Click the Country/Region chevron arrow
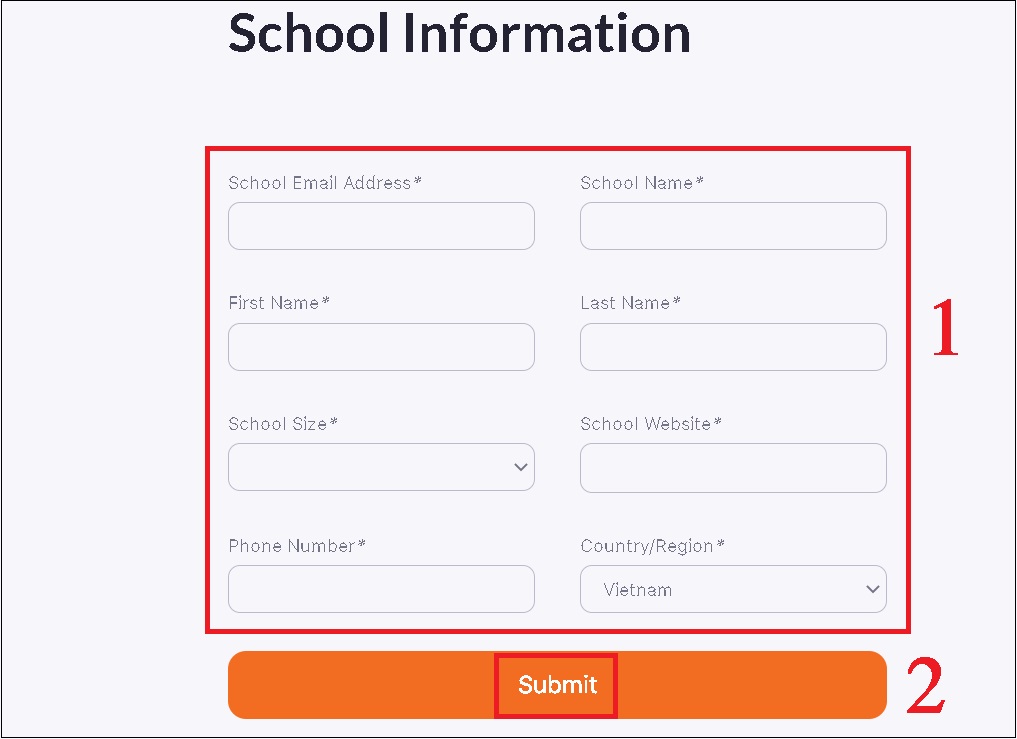Image resolution: width=1017 pixels, height=739 pixels. pyautogui.click(x=871, y=589)
